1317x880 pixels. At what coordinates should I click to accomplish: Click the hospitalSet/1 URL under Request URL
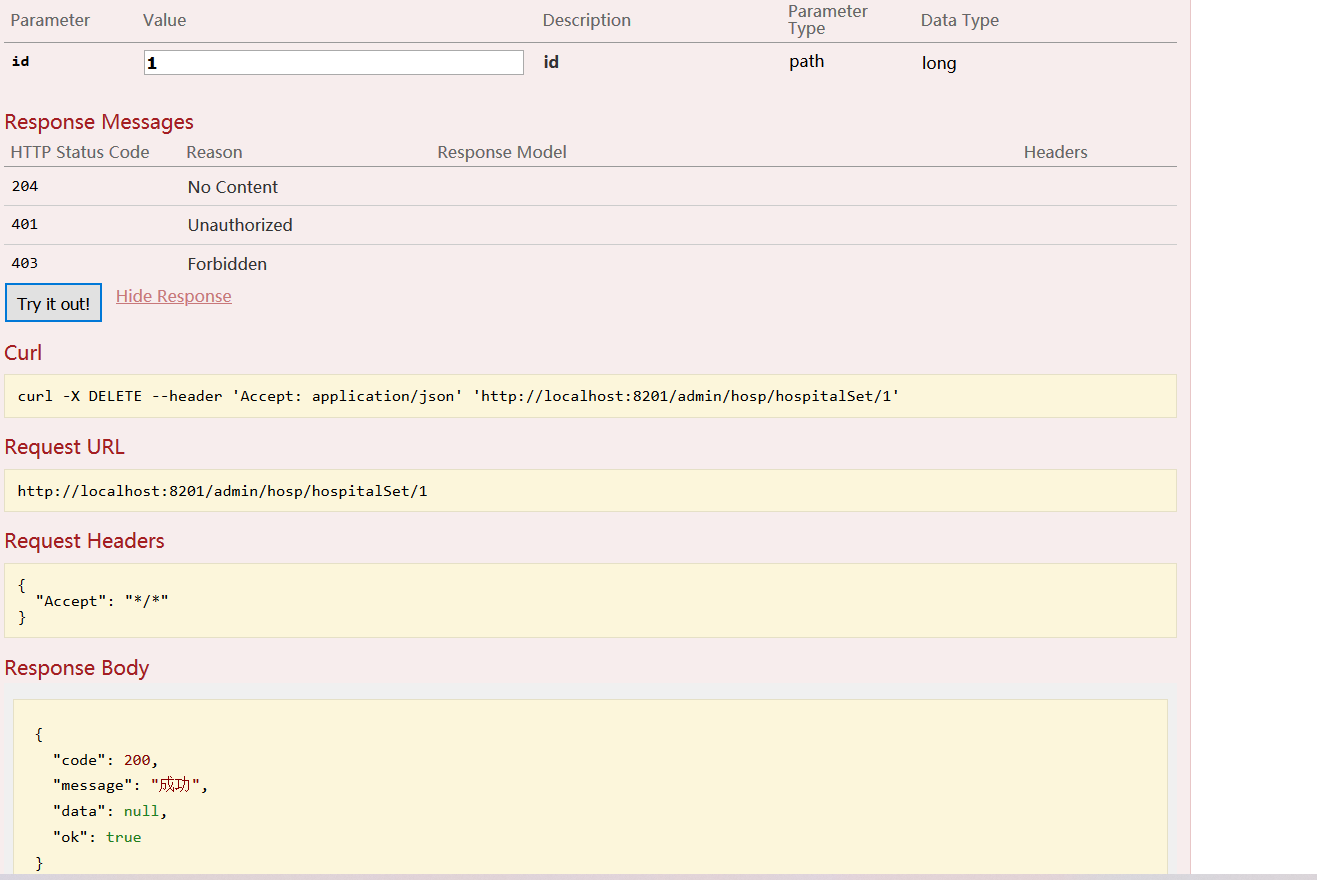pyautogui.click(x=222, y=491)
